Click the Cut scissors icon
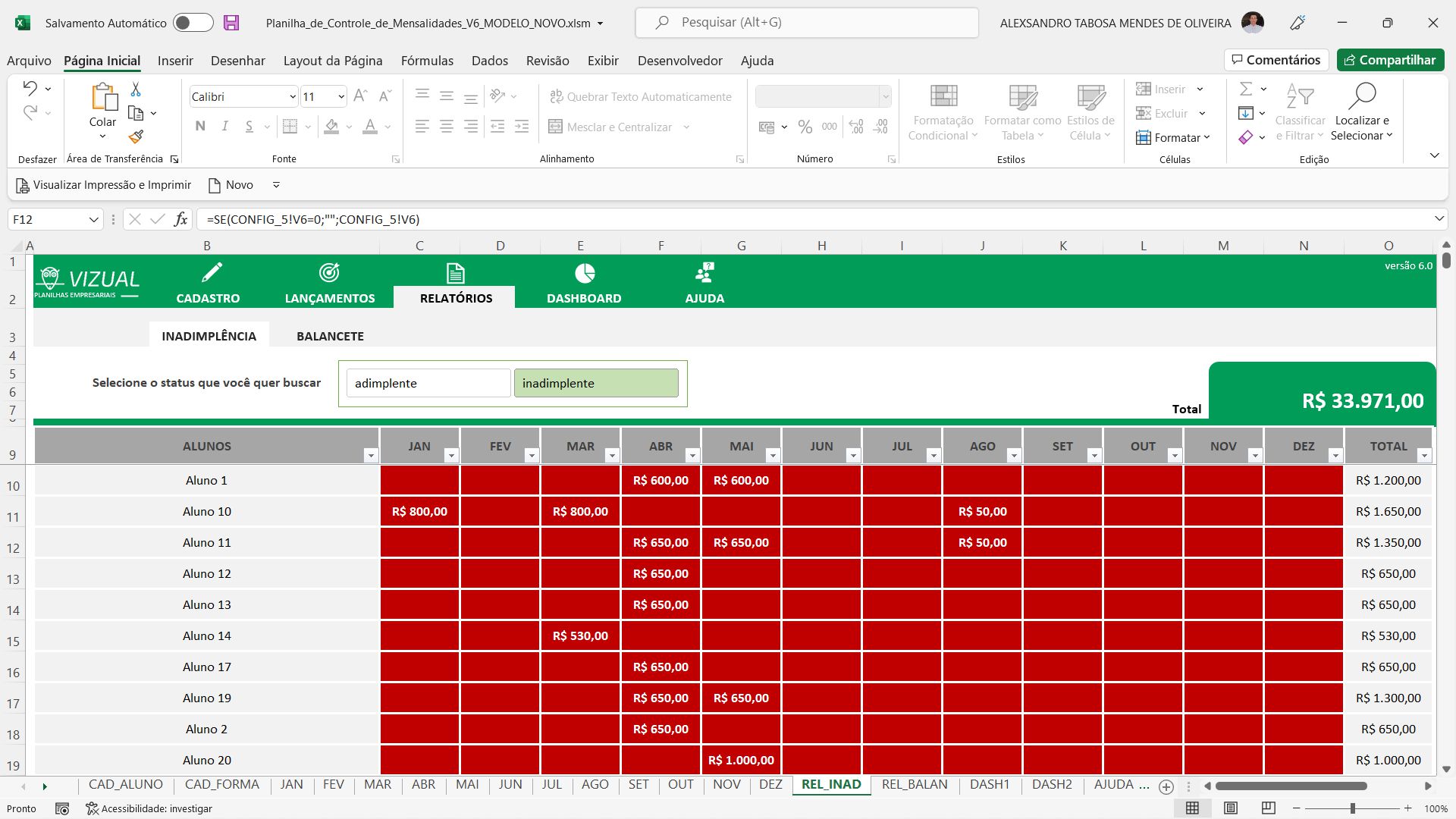The height and width of the screenshot is (819, 1456). coord(136,89)
